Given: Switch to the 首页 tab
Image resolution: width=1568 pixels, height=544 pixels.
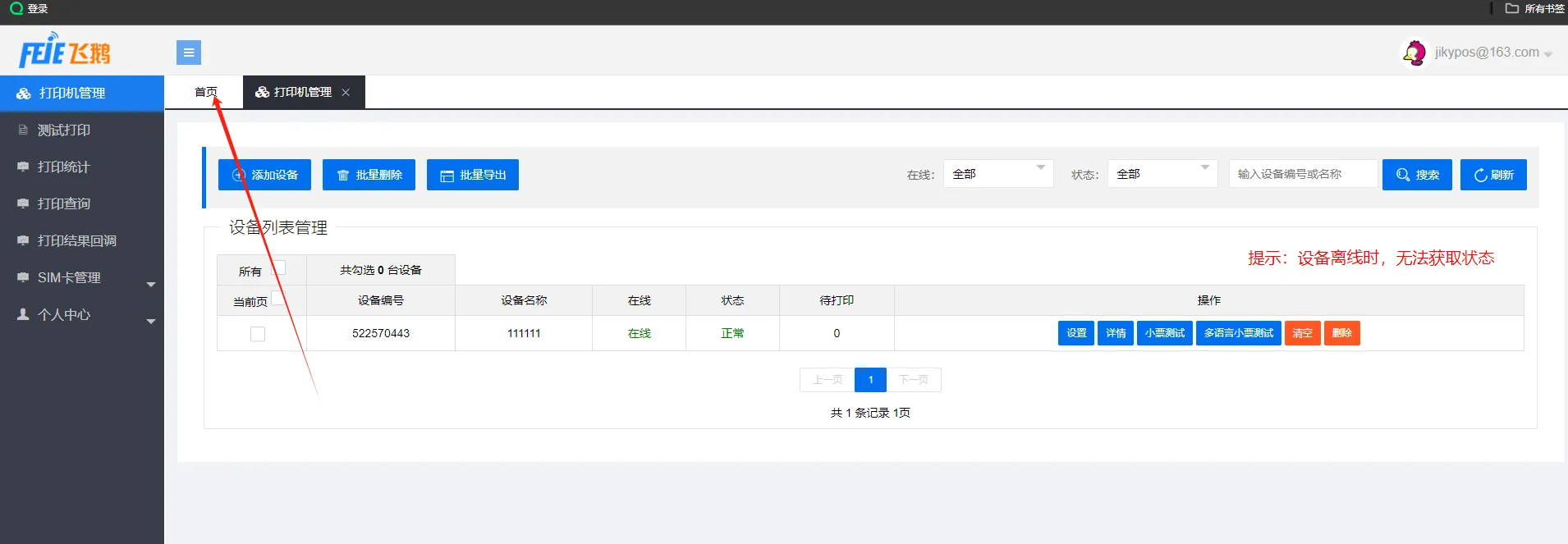Looking at the screenshot, I should click(205, 93).
